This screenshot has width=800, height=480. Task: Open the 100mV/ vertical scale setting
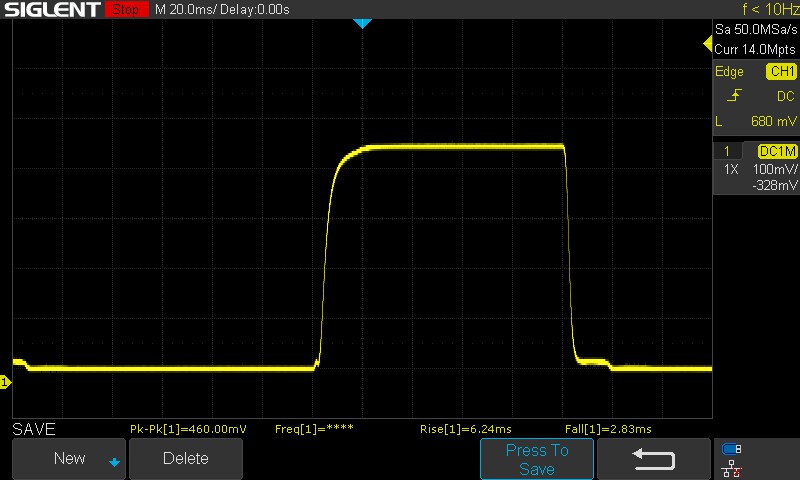tap(775, 170)
